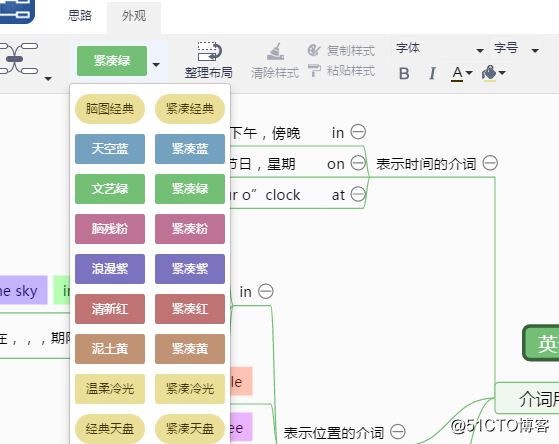Pick the 紧凑蓝 theme
This screenshot has height=444, width=559.
(x=190, y=149)
